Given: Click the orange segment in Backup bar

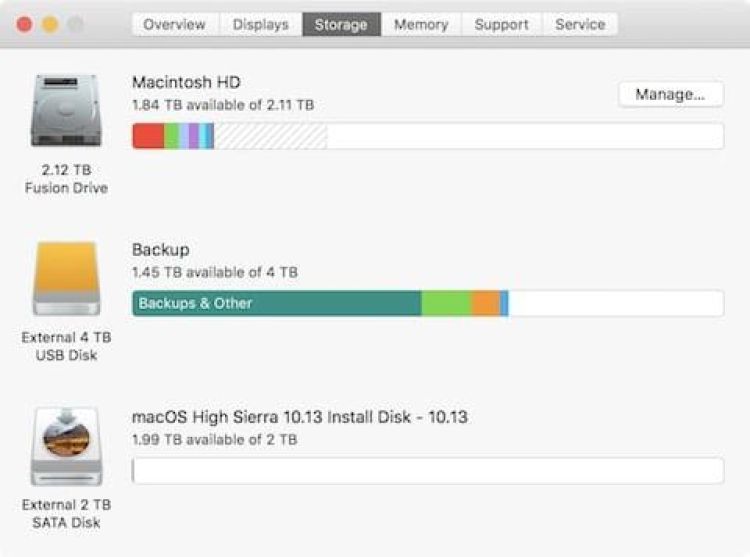Looking at the screenshot, I should click(x=485, y=303).
